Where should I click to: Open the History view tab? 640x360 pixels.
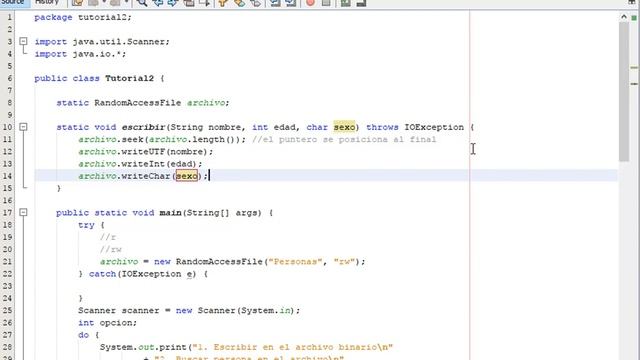click(47, 2)
